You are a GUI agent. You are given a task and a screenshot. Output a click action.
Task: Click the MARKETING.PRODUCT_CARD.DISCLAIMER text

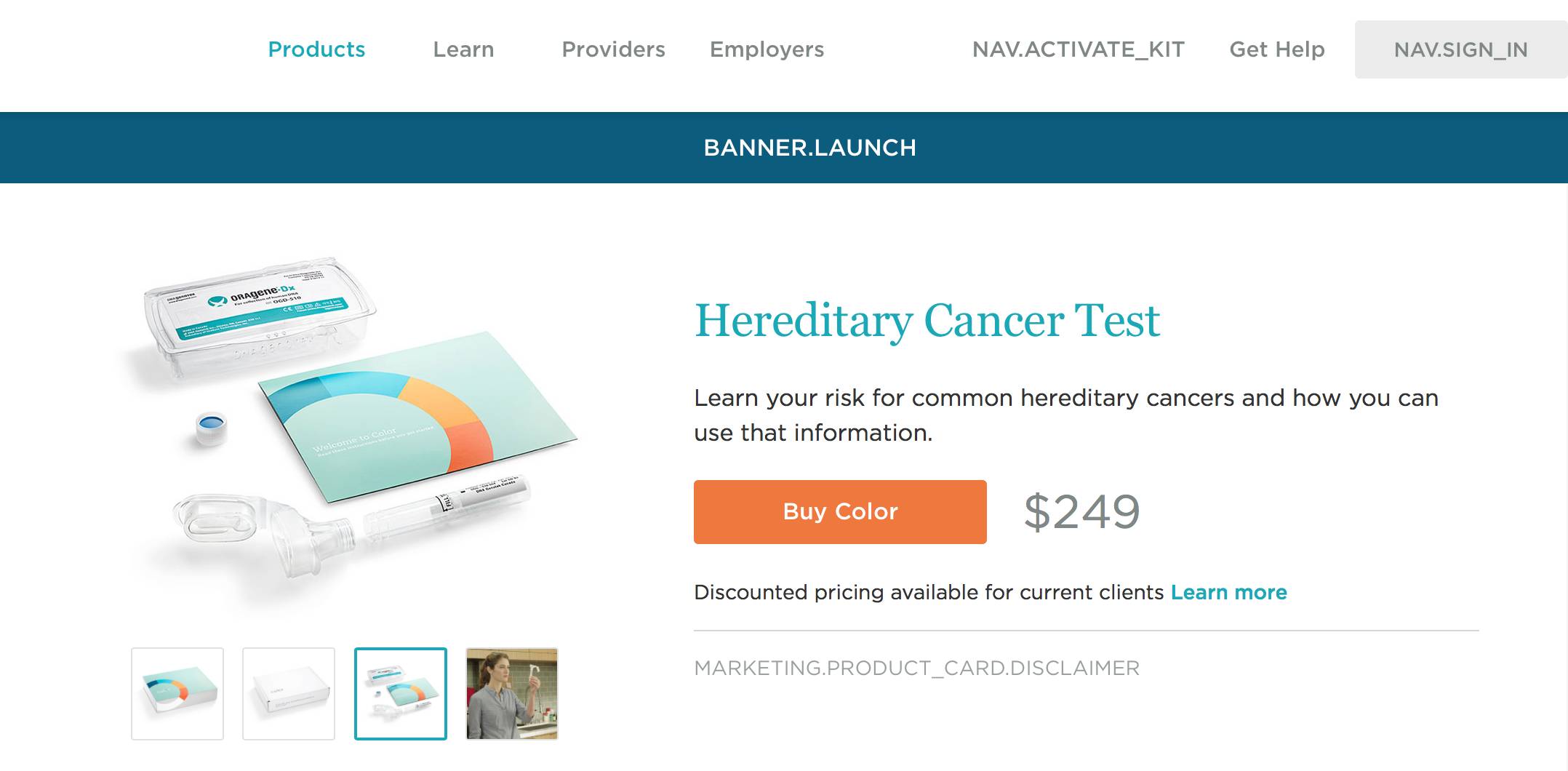[916, 668]
